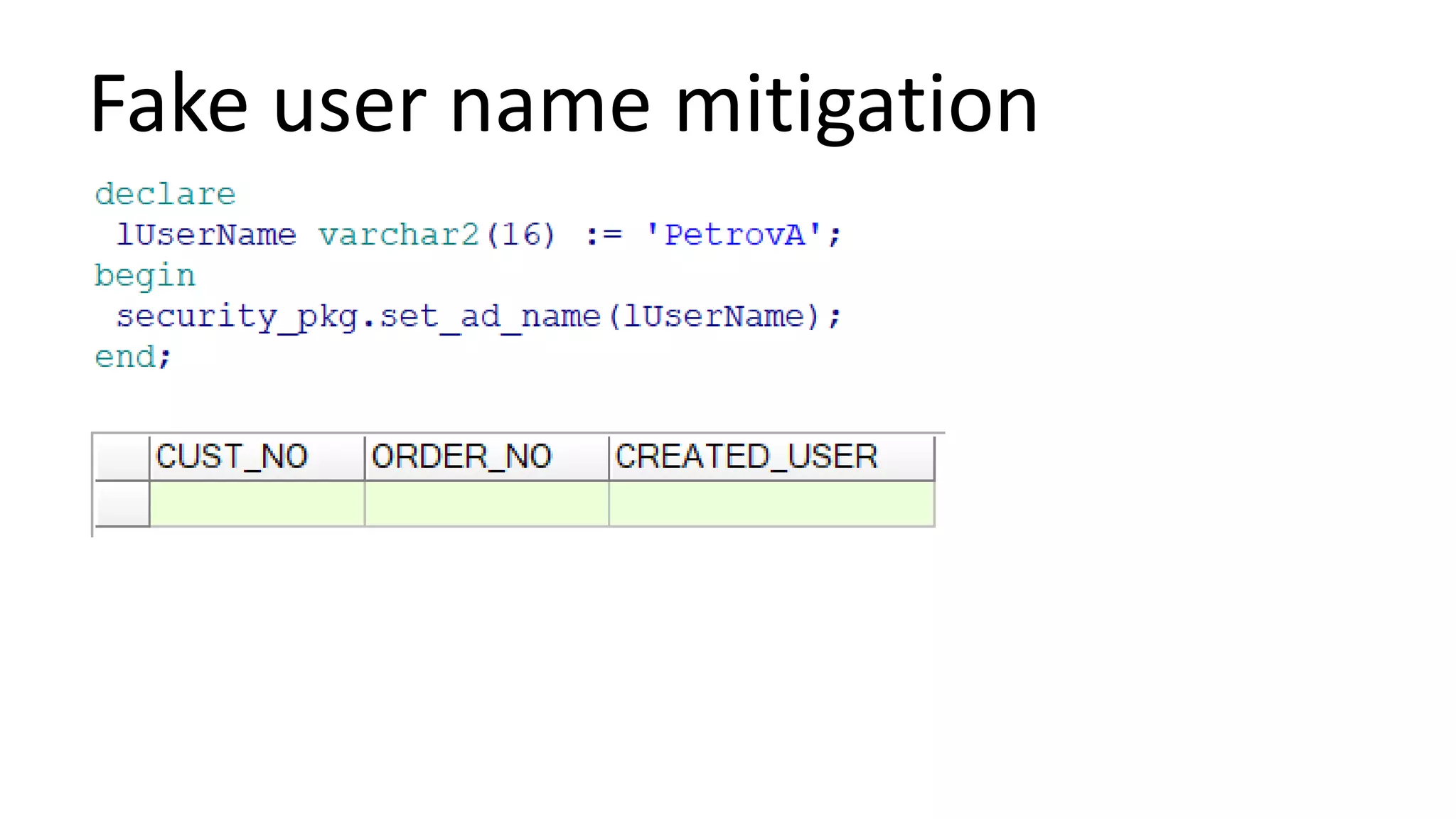Image resolution: width=1456 pixels, height=819 pixels.
Task: Click the 'security_pkg.set_ad_name(lUserName);' line
Action: [479, 317]
